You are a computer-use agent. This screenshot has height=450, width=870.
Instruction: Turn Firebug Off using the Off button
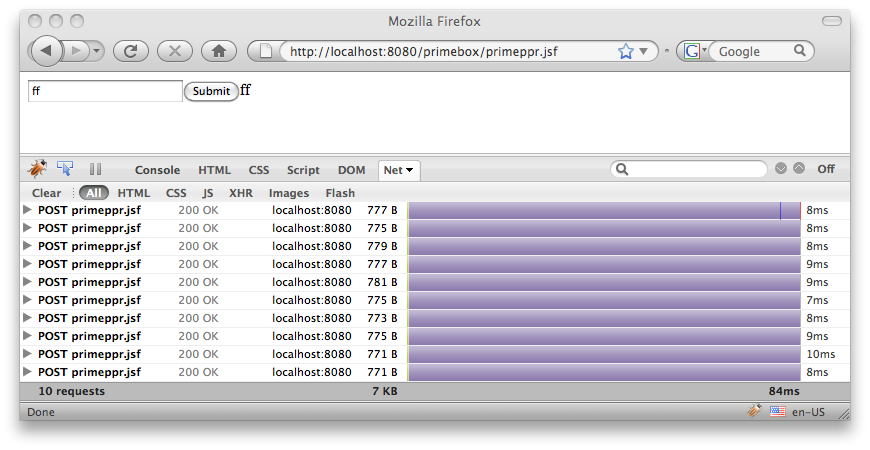825,169
